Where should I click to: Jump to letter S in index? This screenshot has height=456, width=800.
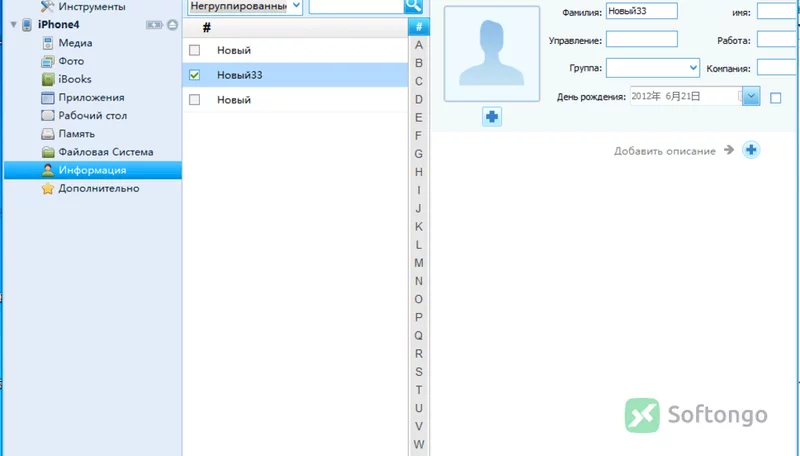click(419, 372)
